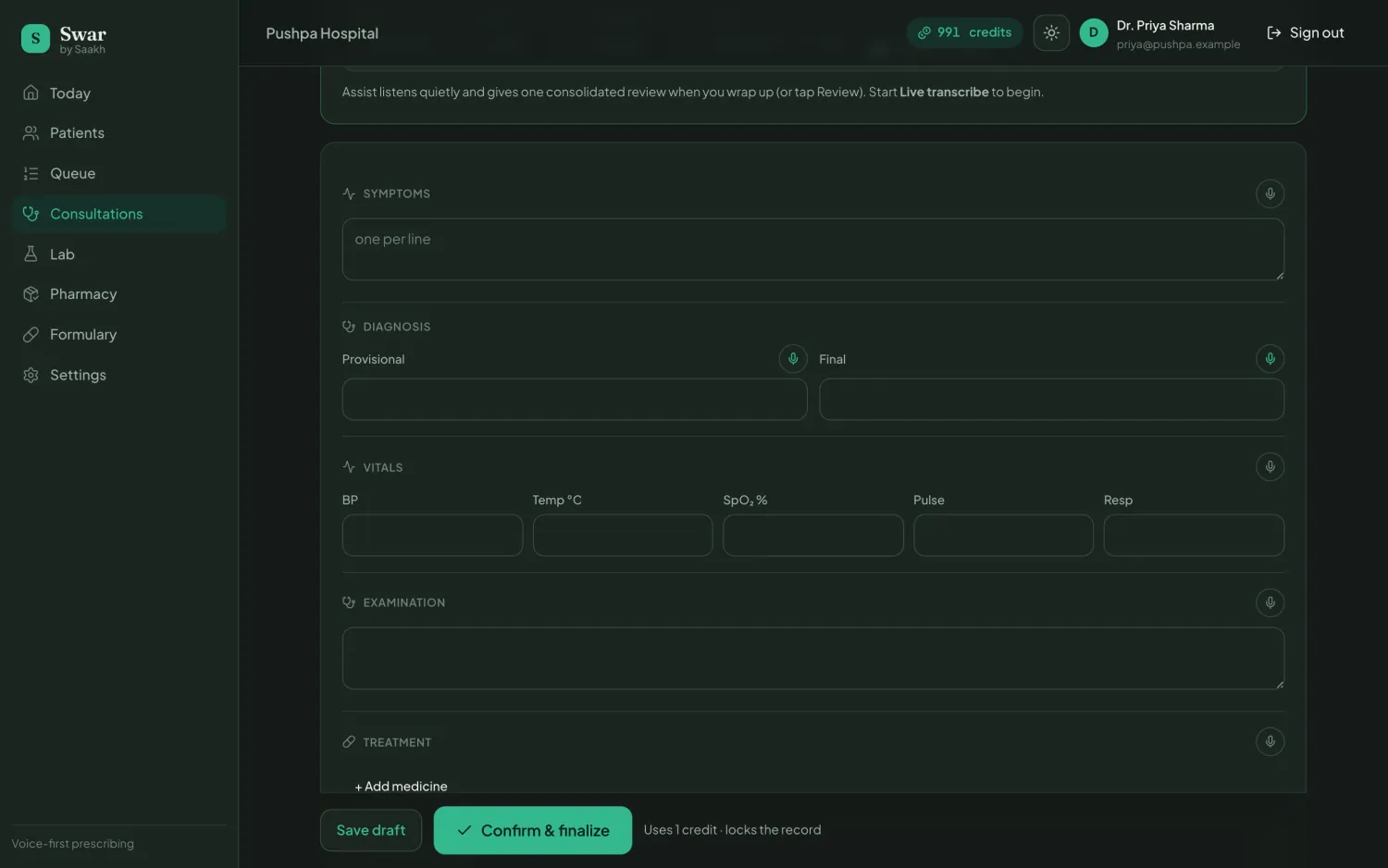Screen dimensions: 1388x868
Task: Open the Today page in sidebar
Action: (x=118, y=93)
